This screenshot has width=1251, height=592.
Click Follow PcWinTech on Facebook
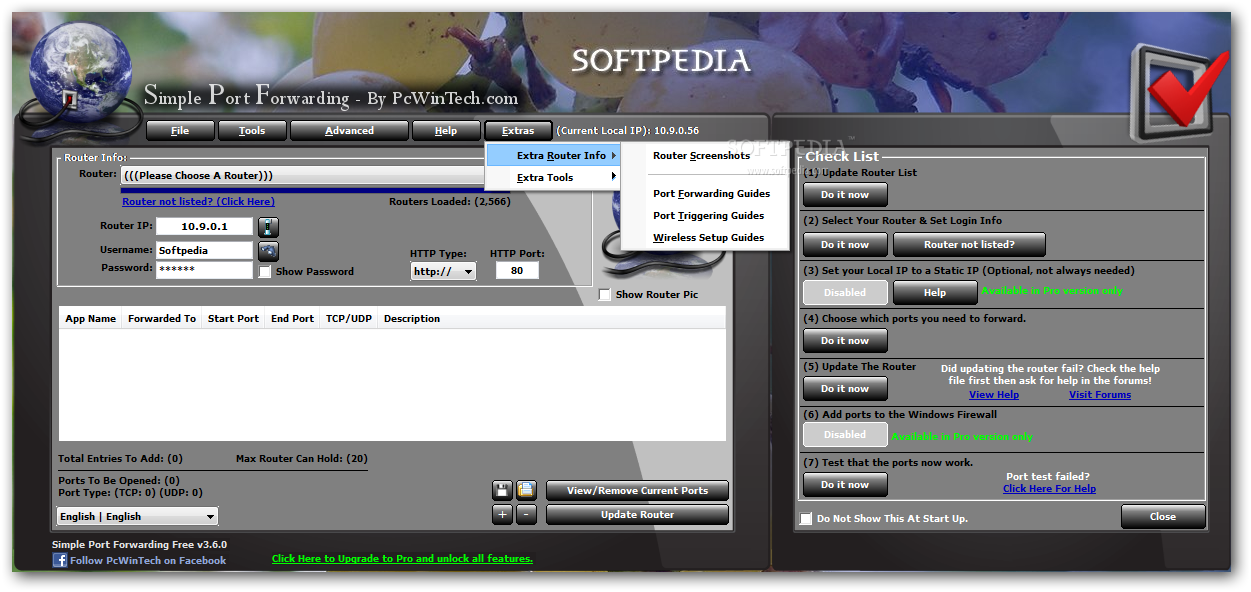[x=148, y=561]
